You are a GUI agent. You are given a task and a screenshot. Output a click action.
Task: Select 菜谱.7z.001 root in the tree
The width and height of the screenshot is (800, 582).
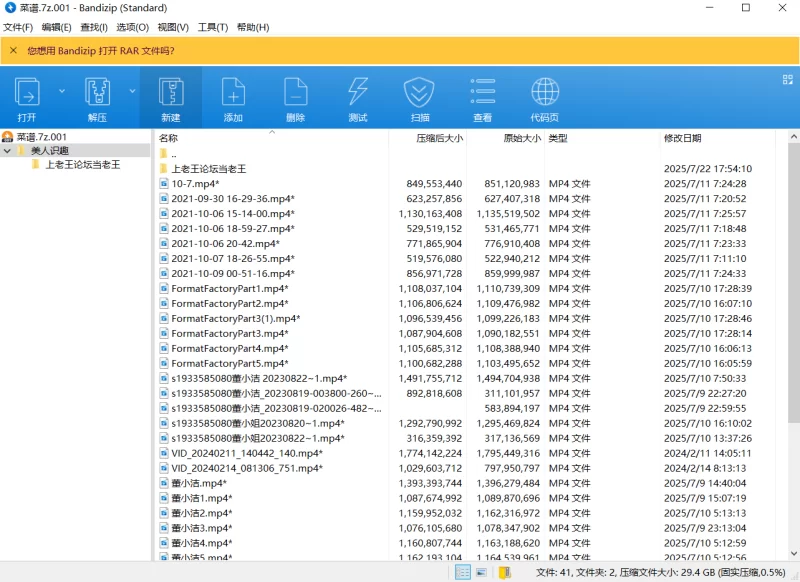42,137
